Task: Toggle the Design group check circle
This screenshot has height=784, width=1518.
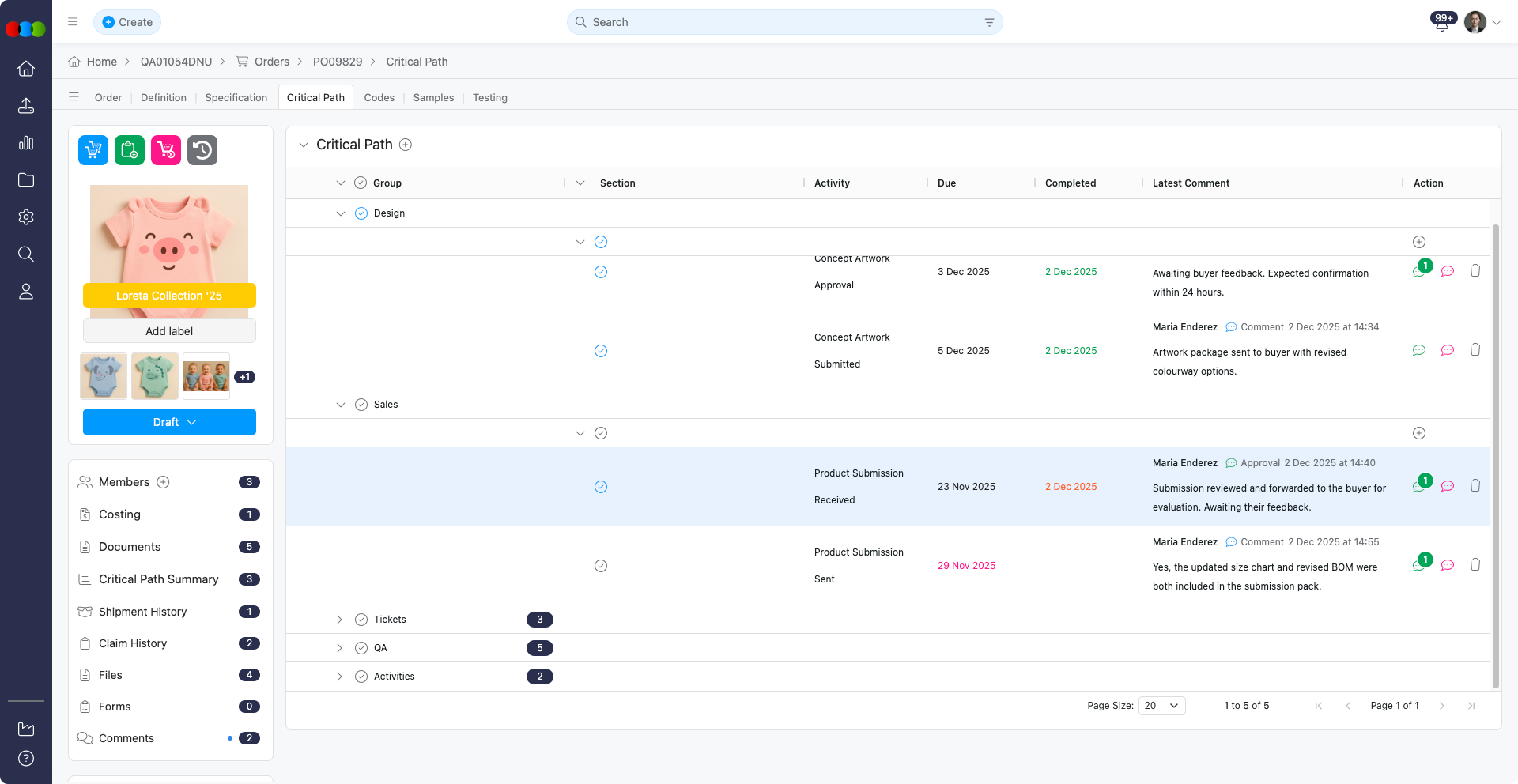Action: pyautogui.click(x=361, y=213)
